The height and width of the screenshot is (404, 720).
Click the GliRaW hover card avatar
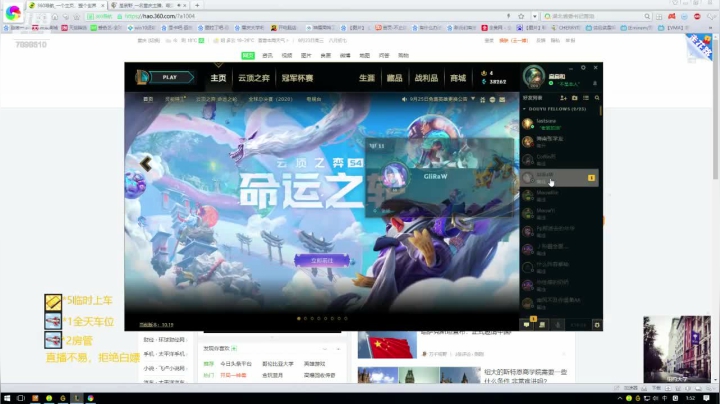click(x=395, y=176)
